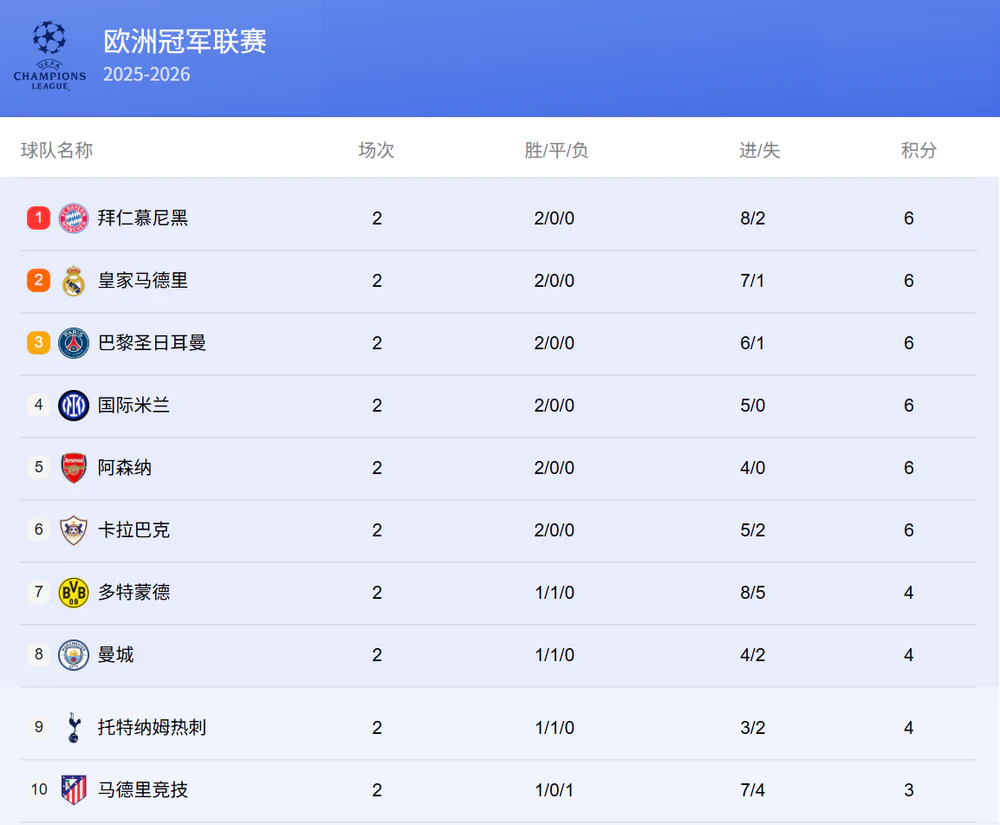The height and width of the screenshot is (825, 1000).
Task: Open the Atlético Madrid club crest
Action: (x=73, y=790)
